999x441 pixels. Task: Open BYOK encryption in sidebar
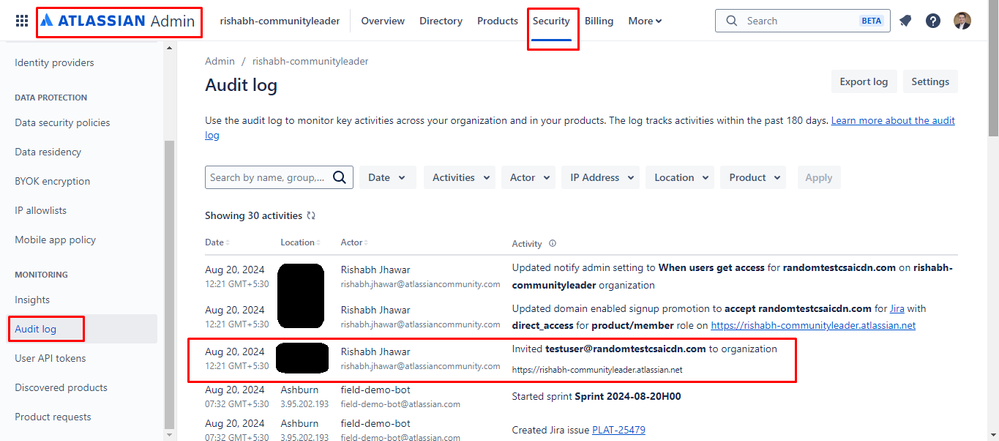[52, 181]
